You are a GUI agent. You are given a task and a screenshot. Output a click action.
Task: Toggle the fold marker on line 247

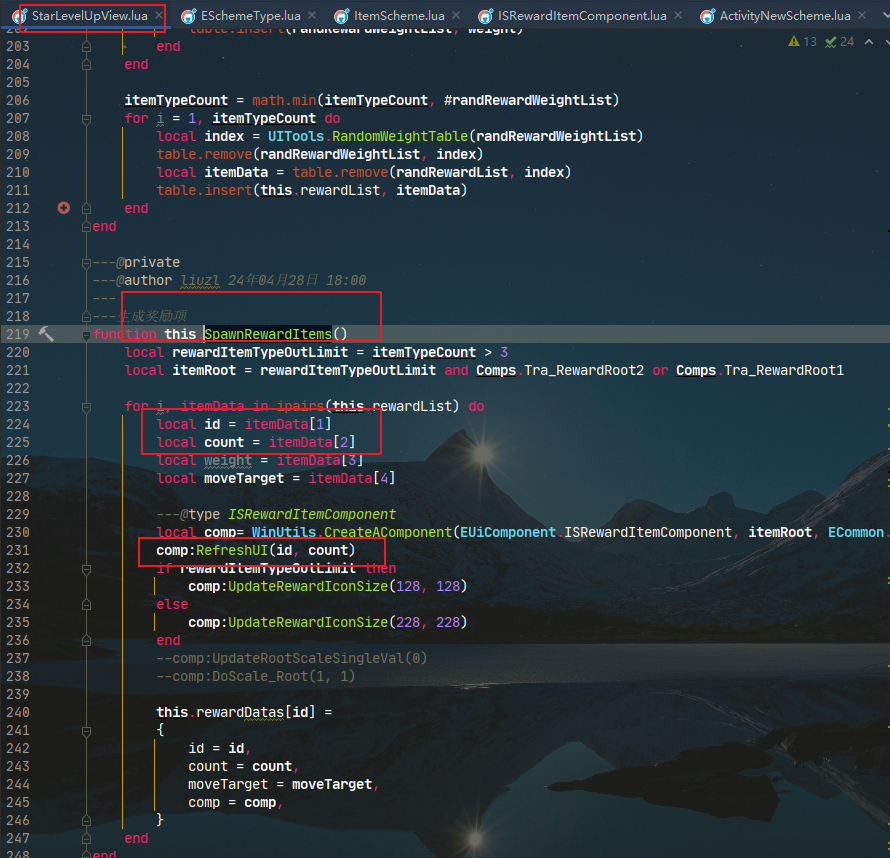[x=86, y=838]
